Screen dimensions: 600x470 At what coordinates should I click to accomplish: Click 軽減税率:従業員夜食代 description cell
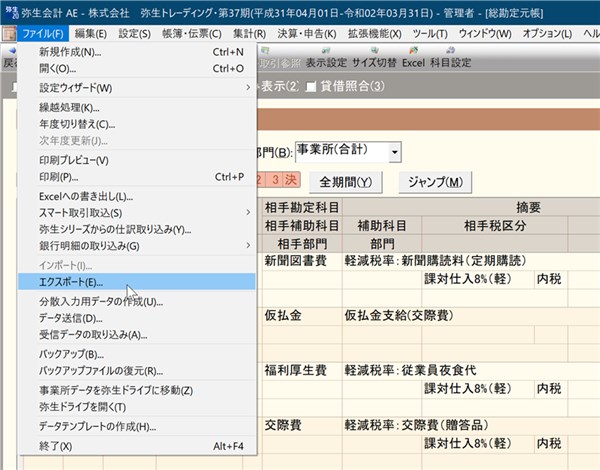point(410,370)
